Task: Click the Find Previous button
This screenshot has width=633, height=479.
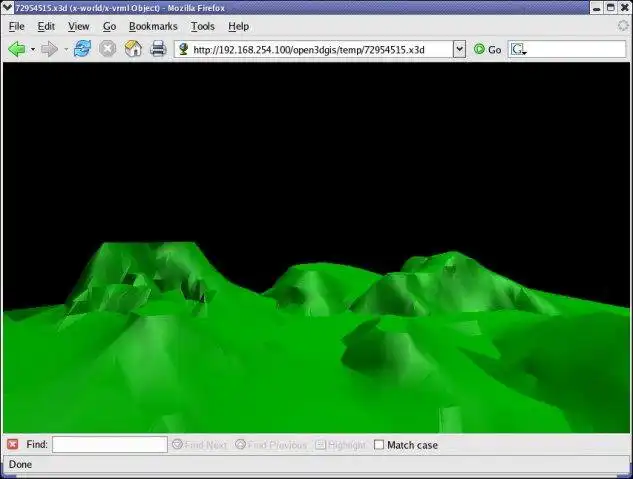Action: coord(271,445)
